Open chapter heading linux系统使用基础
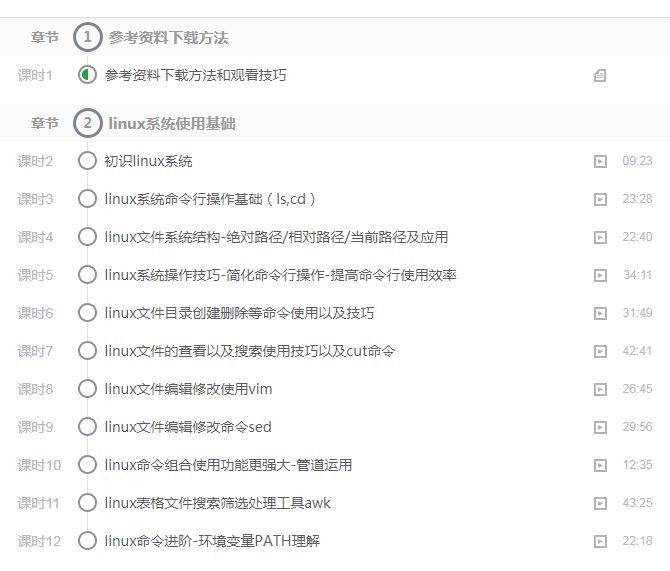This screenshot has width=670, height=571. [172, 124]
